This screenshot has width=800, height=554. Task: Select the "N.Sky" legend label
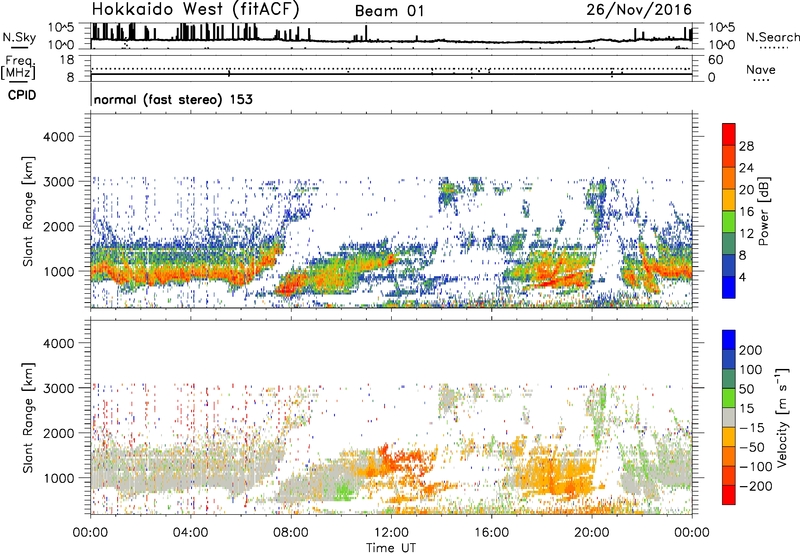point(19,37)
